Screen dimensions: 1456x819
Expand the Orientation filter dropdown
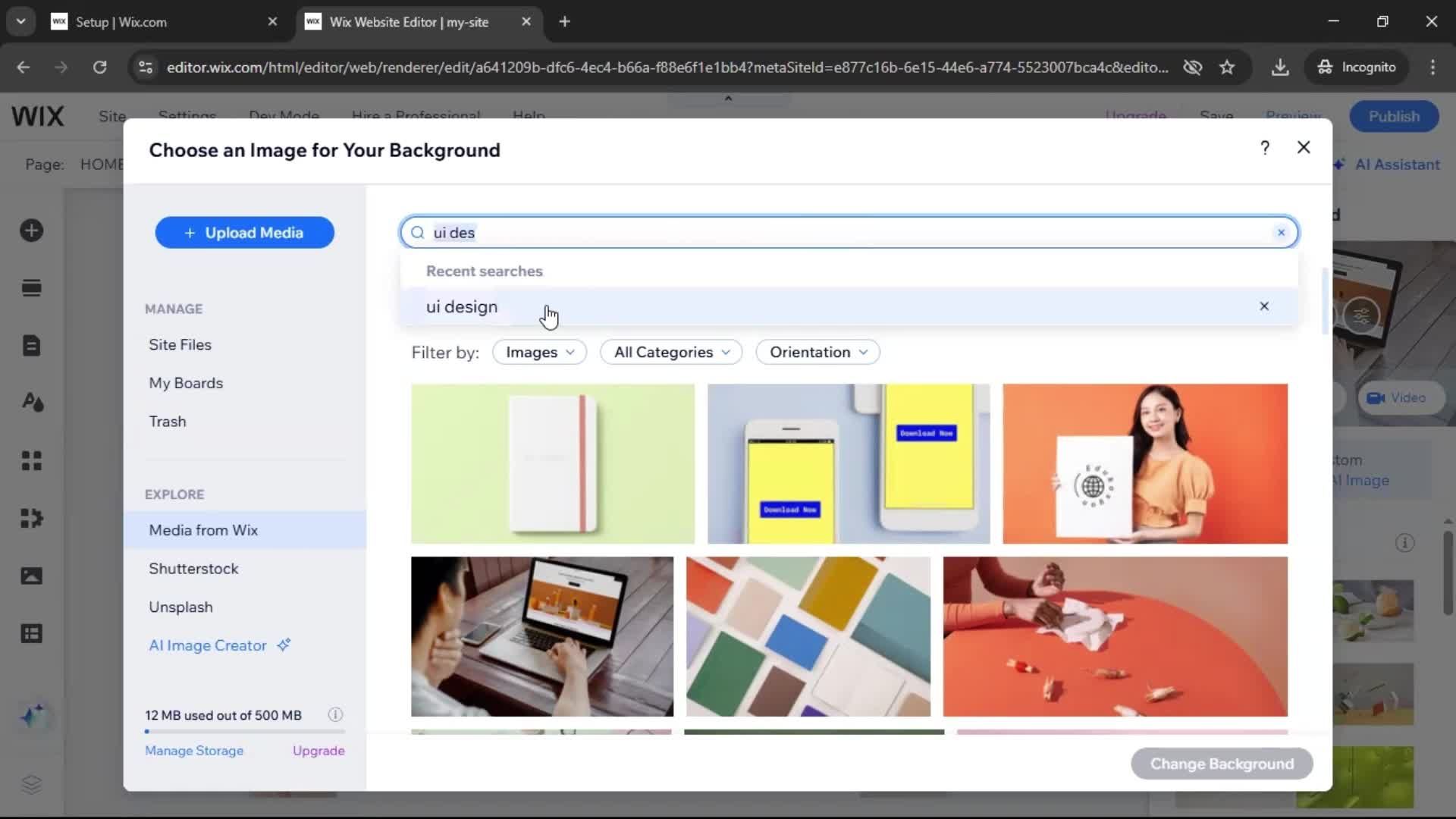pyautogui.click(x=817, y=352)
